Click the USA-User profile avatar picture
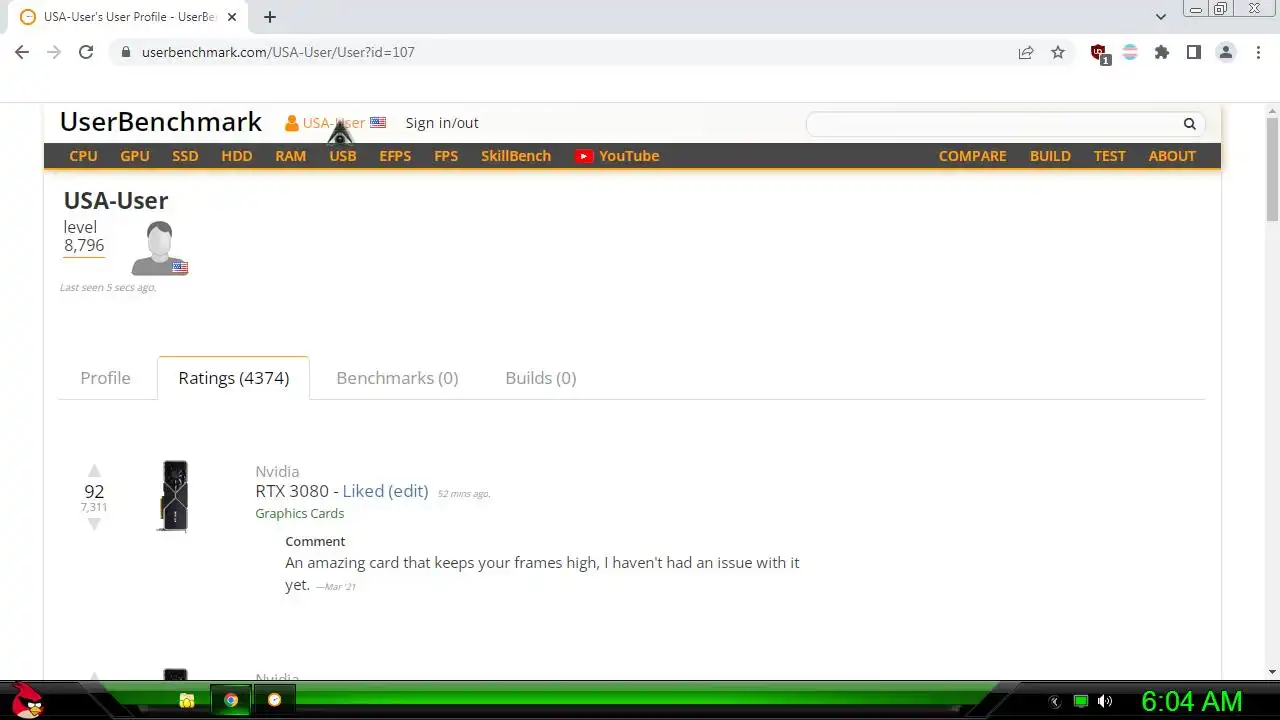This screenshot has height=720, width=1280. tap(159, 248)
